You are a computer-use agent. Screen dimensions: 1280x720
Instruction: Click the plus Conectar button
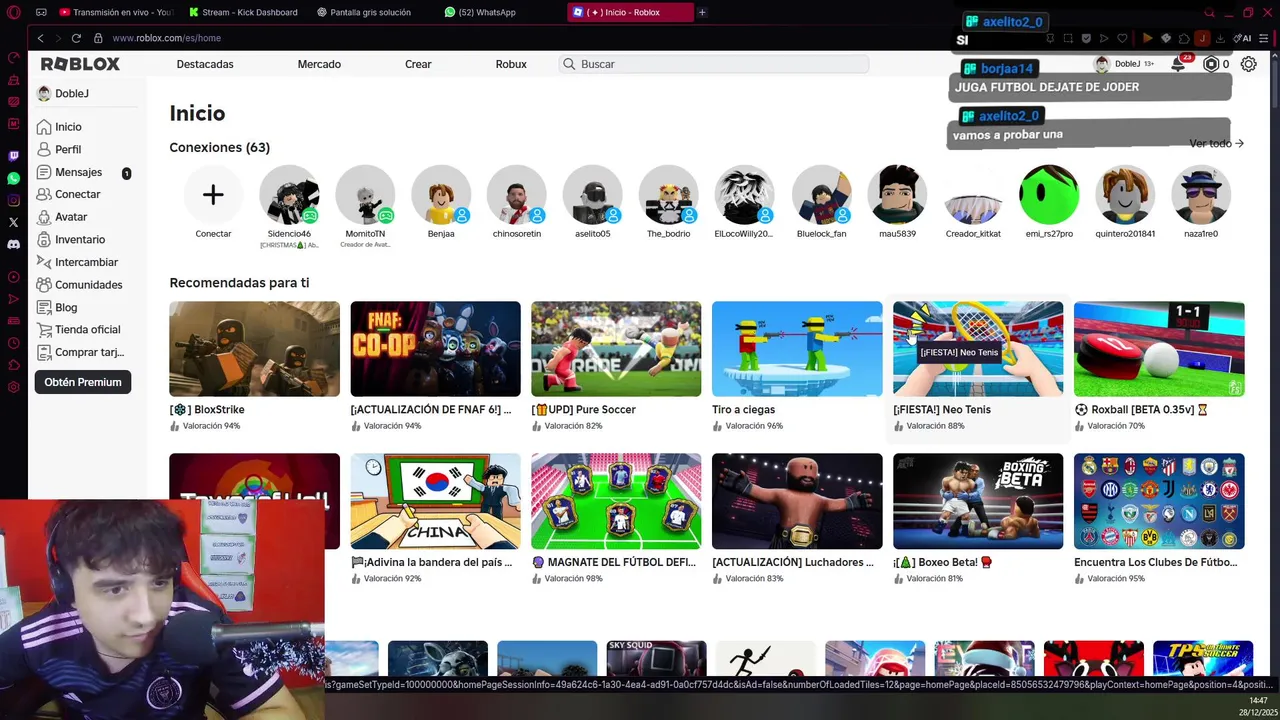coord(213,195)
